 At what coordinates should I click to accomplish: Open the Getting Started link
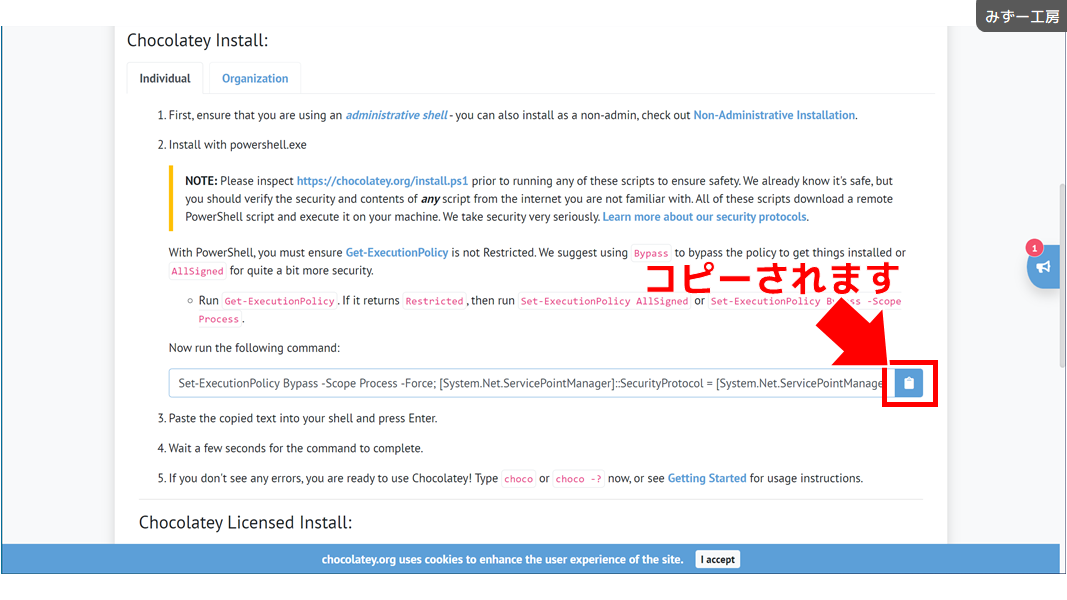pyautogui.click(x=707, y=478)
